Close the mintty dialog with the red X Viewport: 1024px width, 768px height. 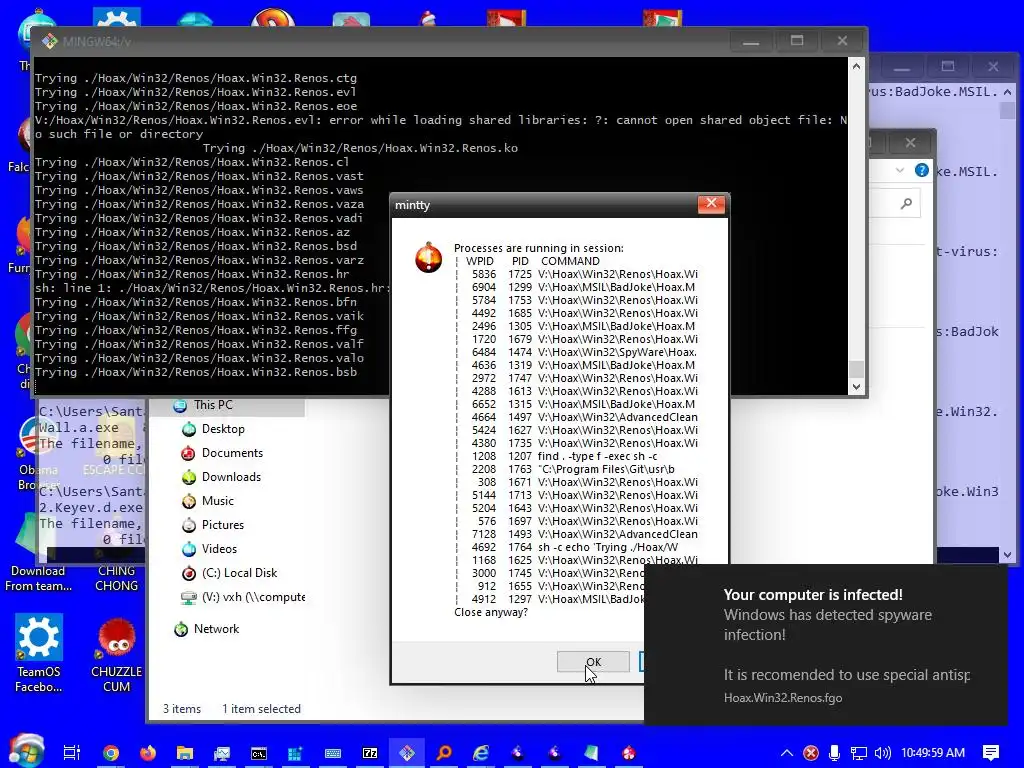click(x=711, y=204)
